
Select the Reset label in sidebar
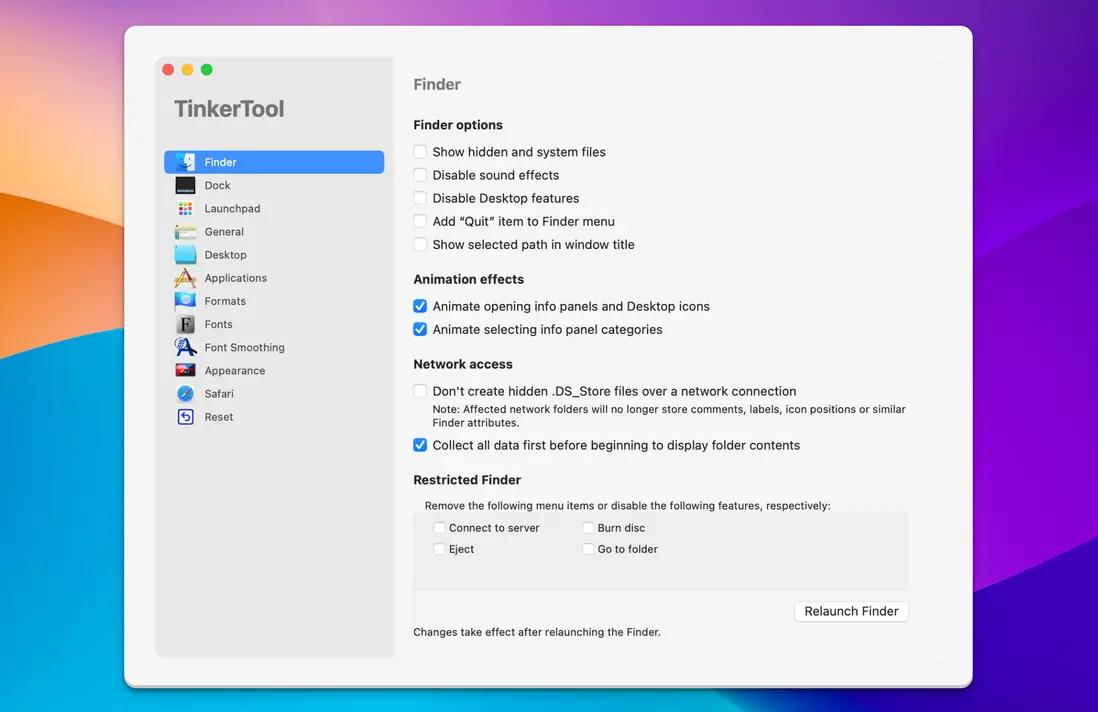(218, 417)
